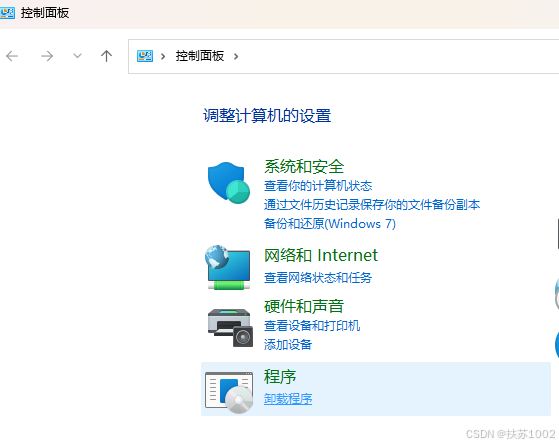Open 查看网络状态和任务 link
559x445 pixels.
tap(318, 277)
